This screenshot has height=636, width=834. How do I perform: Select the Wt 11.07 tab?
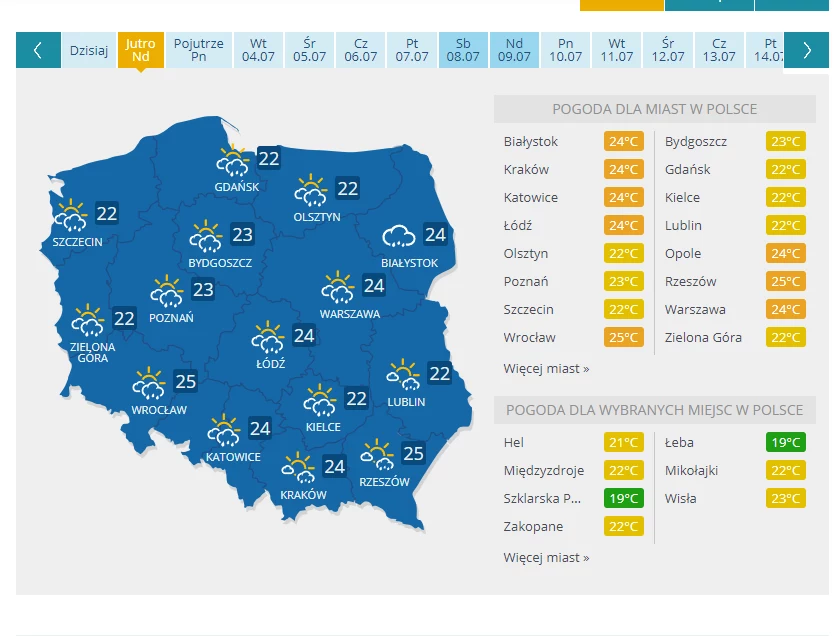tap(616, 50)
